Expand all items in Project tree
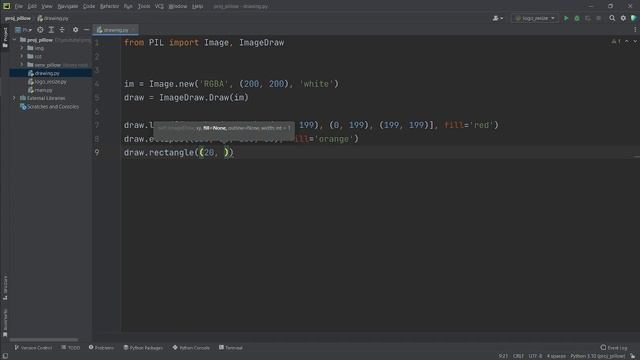Image resolution: width=640 pixels, height=360 pixels. pyautogui.click(x=51, y=30)
